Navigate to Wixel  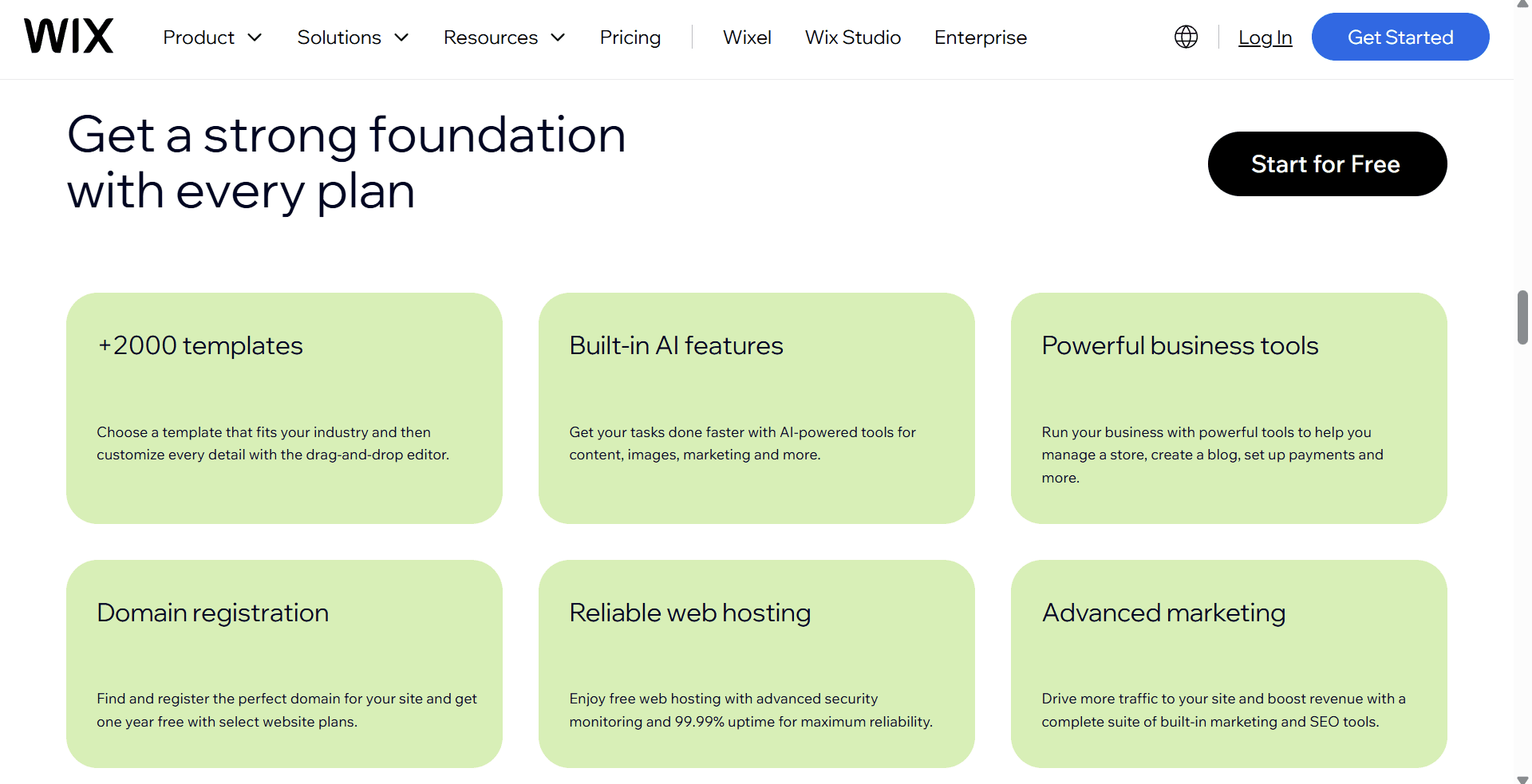click(x=747, y=37)
